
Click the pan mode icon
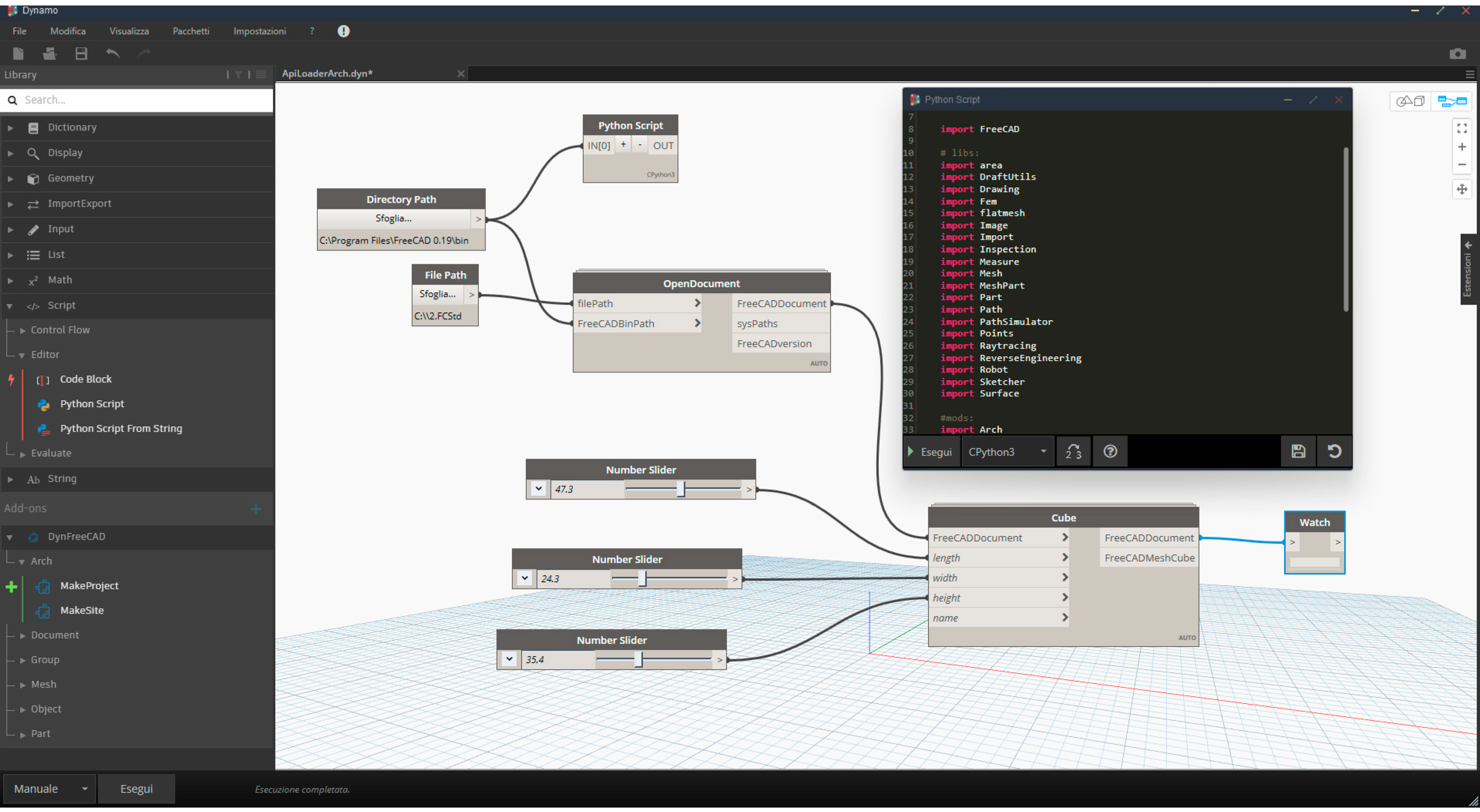pos(1462,189)
